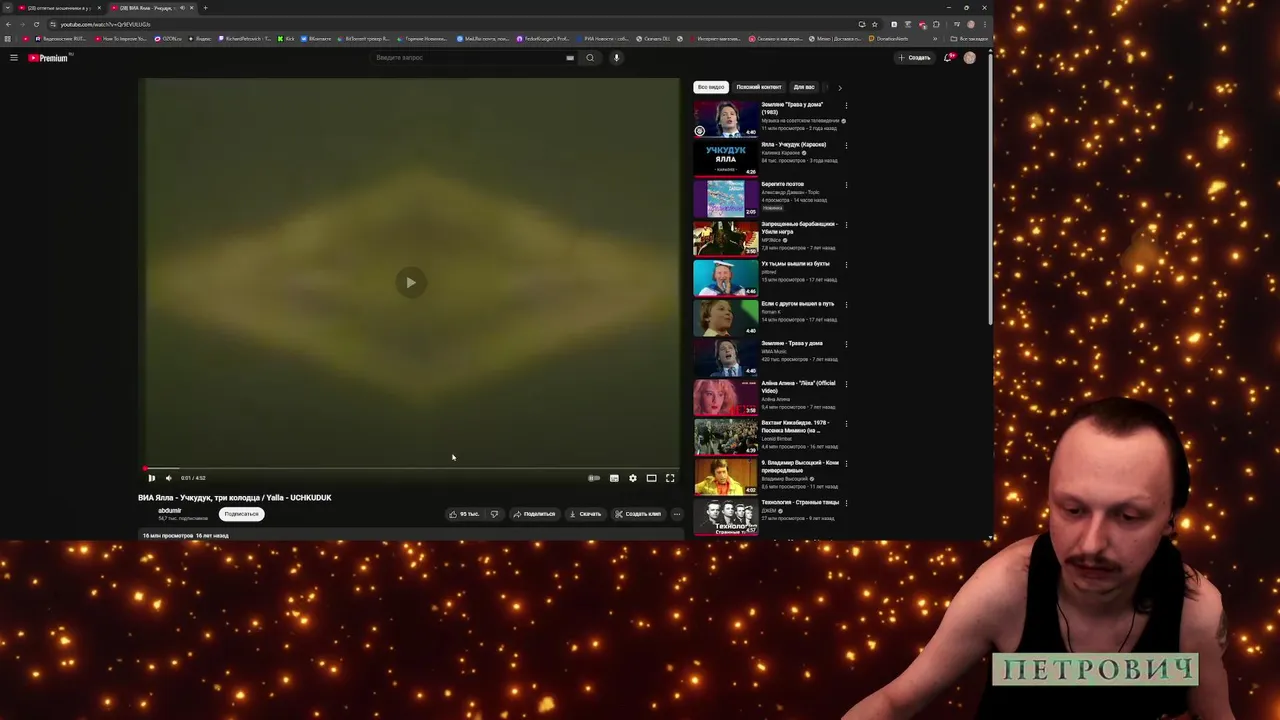Select the 'Все видео' filter chip
The image size is (1280, 720).
711,87
